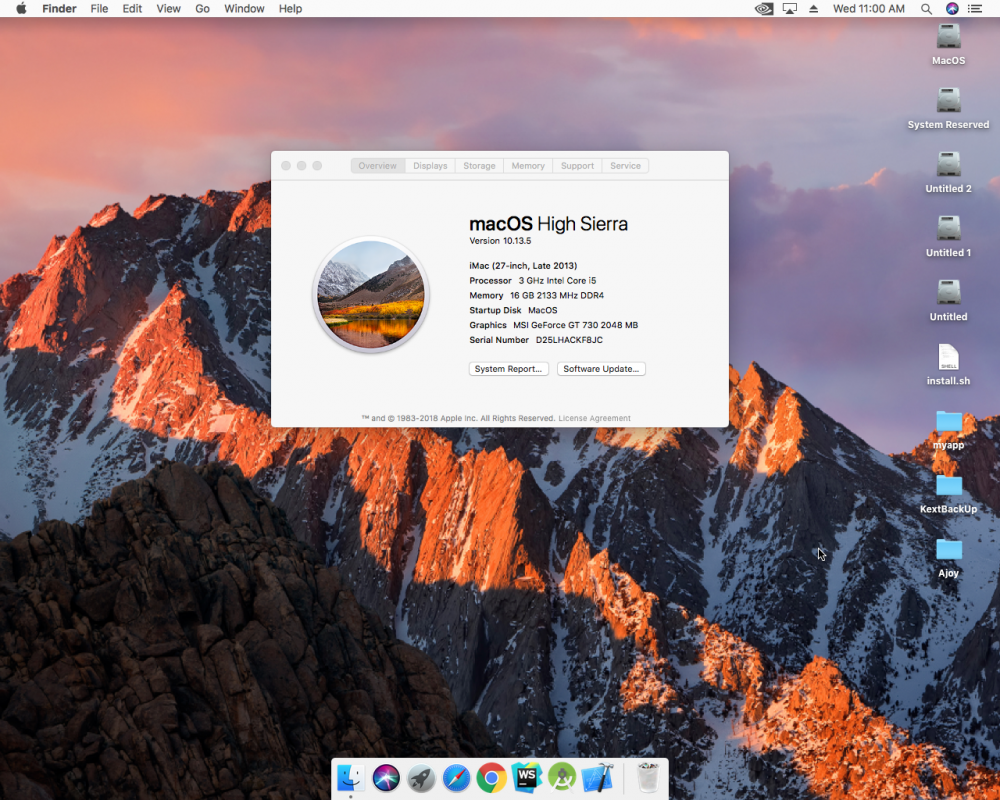
Task: Click the 3 GHz Intel Core i5 text
Action: tap(557, 281)
